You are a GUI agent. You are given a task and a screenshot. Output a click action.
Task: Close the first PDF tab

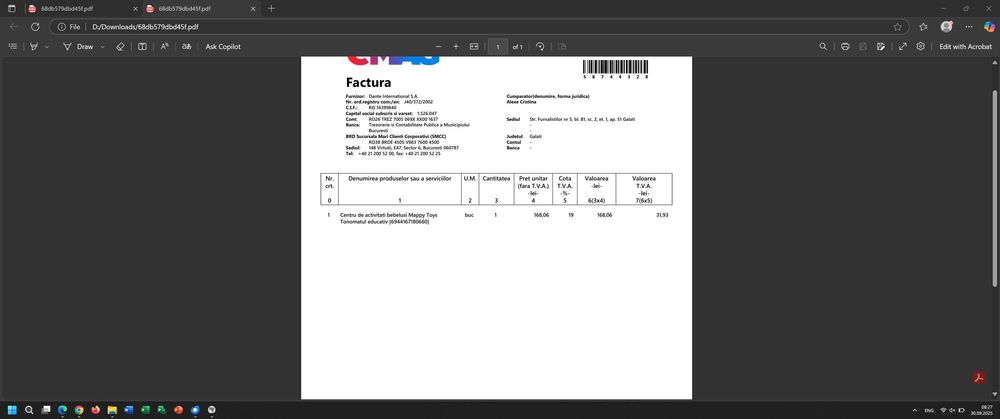tap(135, 9)
